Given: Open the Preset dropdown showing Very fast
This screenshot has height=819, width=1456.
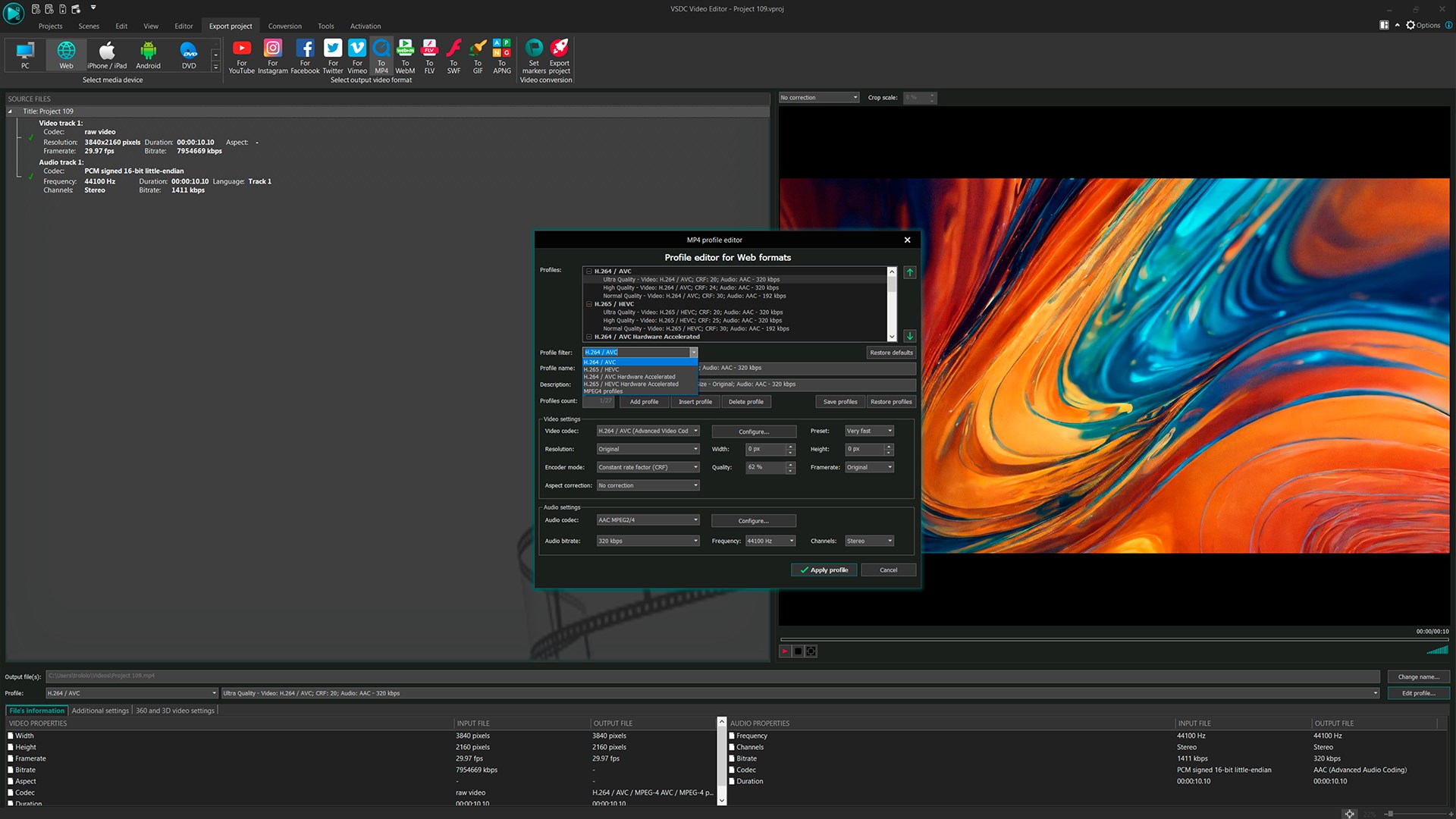Looking at the screenshot, I should point(868,430).
